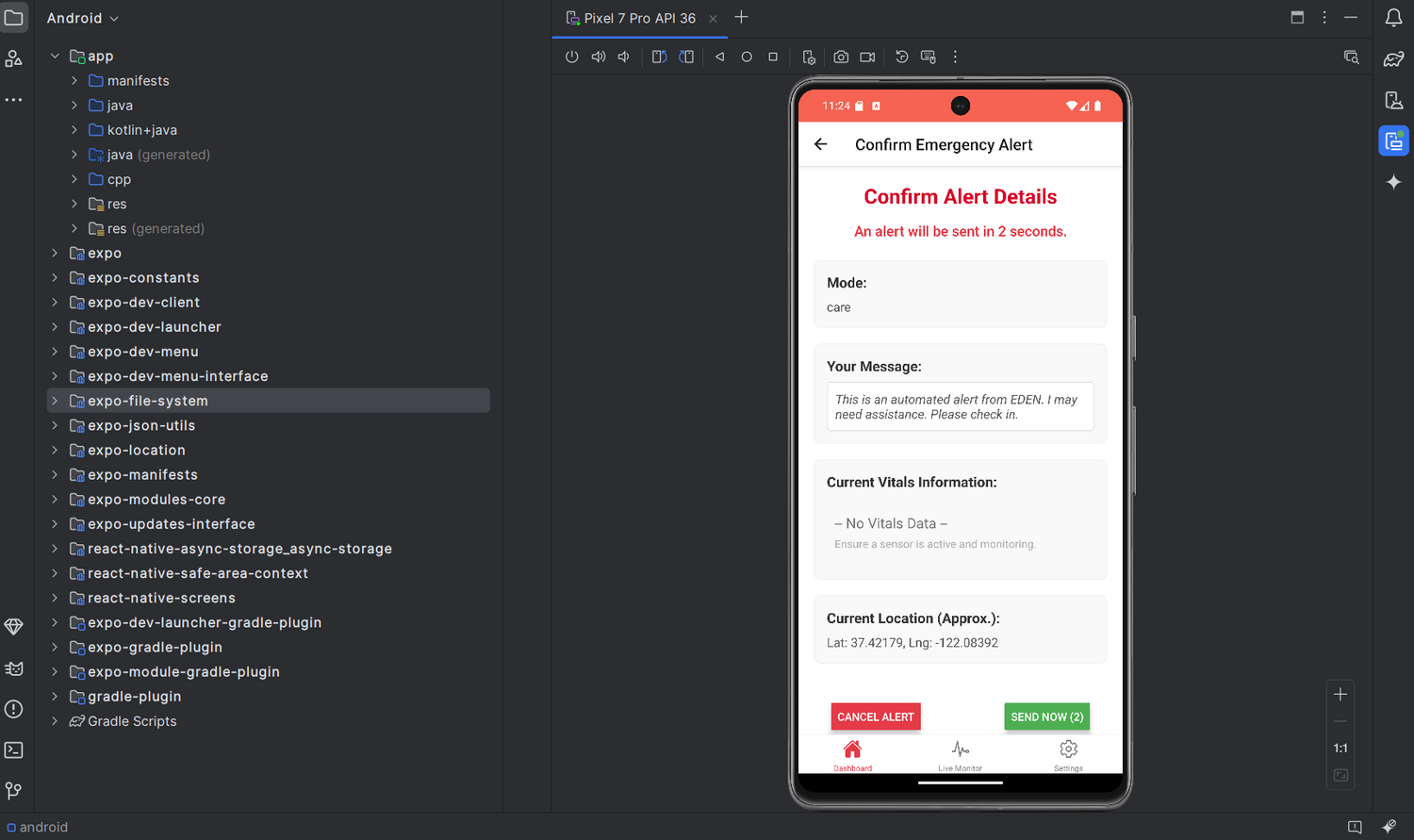Click the emulator Overview square button
Screen dimensions: 1414x840
[x=773, y=57]
